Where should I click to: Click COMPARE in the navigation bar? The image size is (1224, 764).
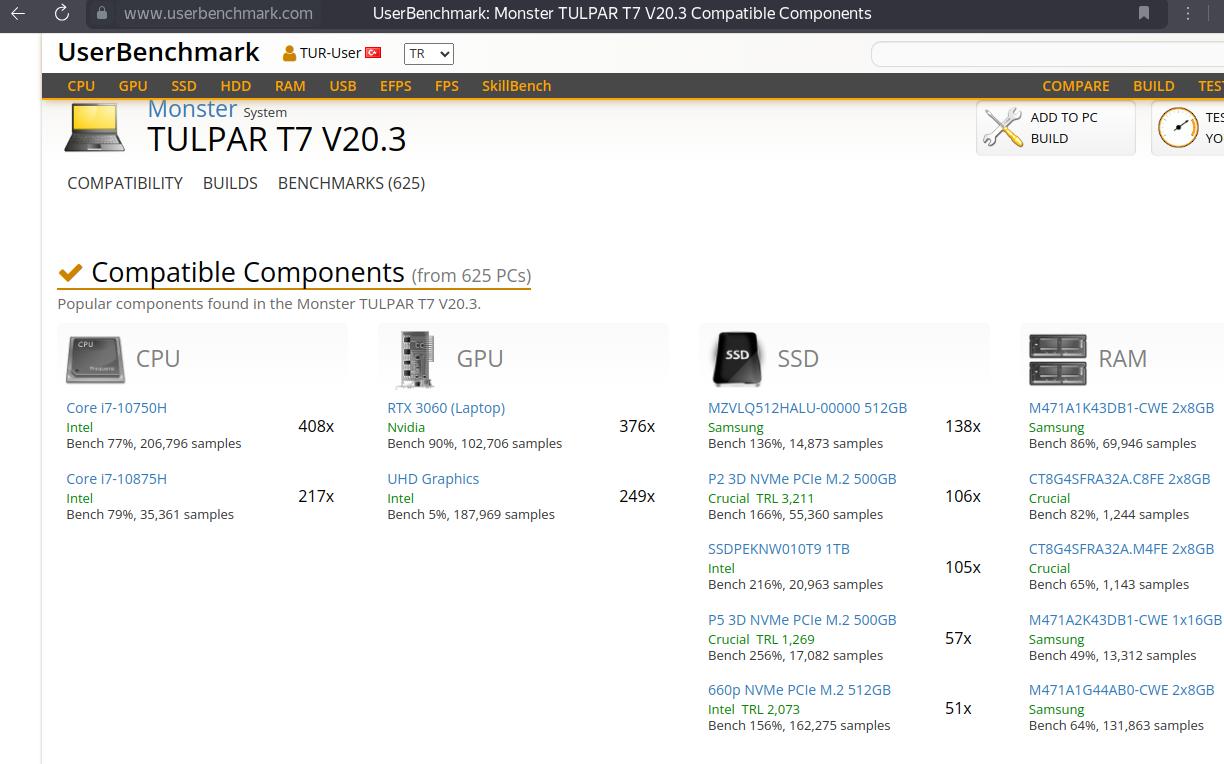point(1076,86)
